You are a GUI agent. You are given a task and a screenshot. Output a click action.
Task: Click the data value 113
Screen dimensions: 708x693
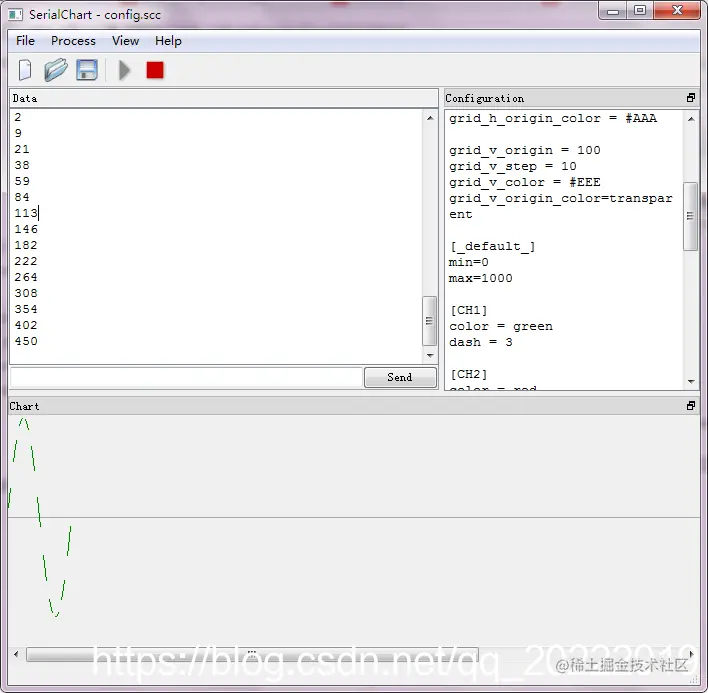point(26,213)
